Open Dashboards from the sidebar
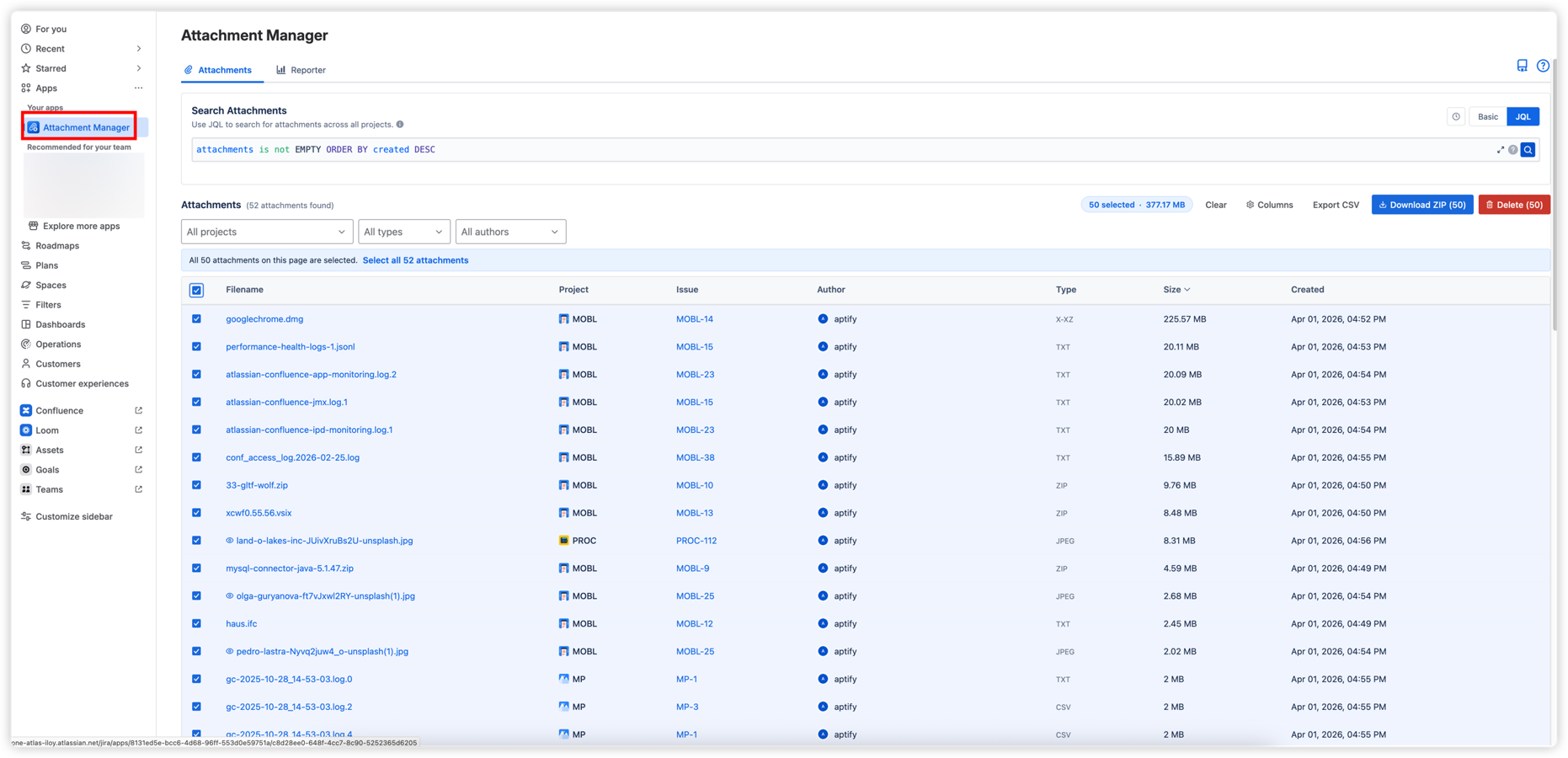1568x758 pixels. tap(59, 324)
